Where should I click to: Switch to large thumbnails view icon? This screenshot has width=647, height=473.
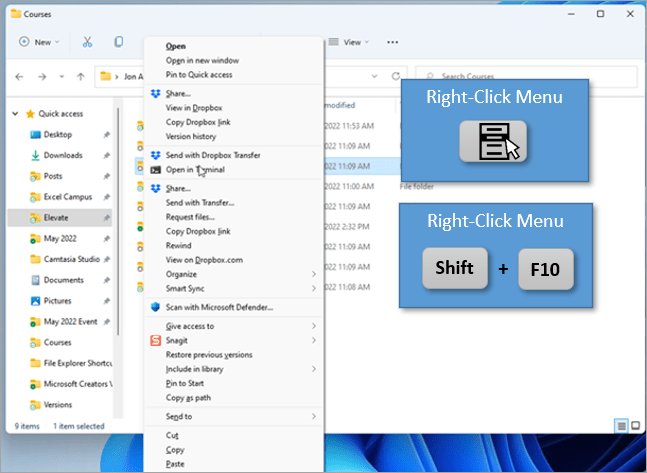coord(635,425)
